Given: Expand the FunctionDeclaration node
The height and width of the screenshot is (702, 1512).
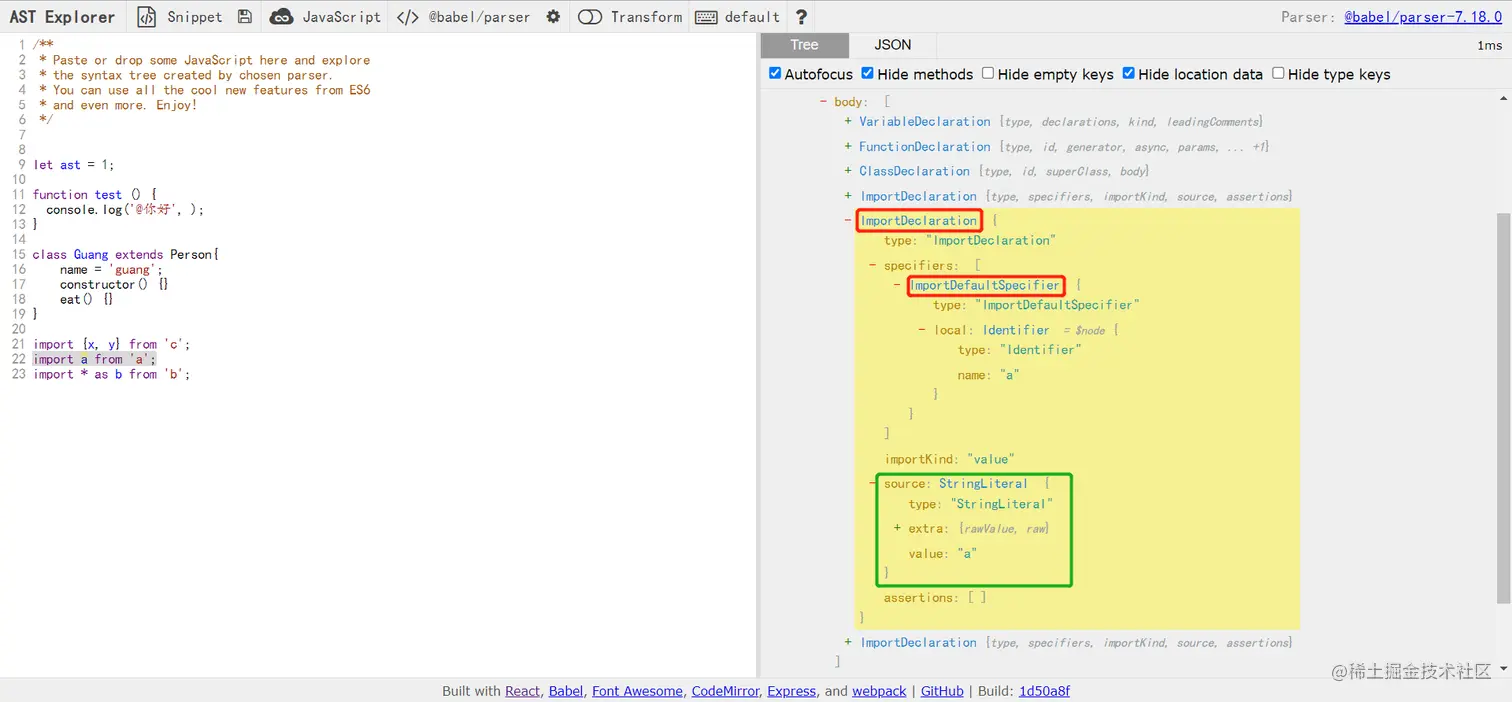Looking at the screenshot, I should (849, 147).
